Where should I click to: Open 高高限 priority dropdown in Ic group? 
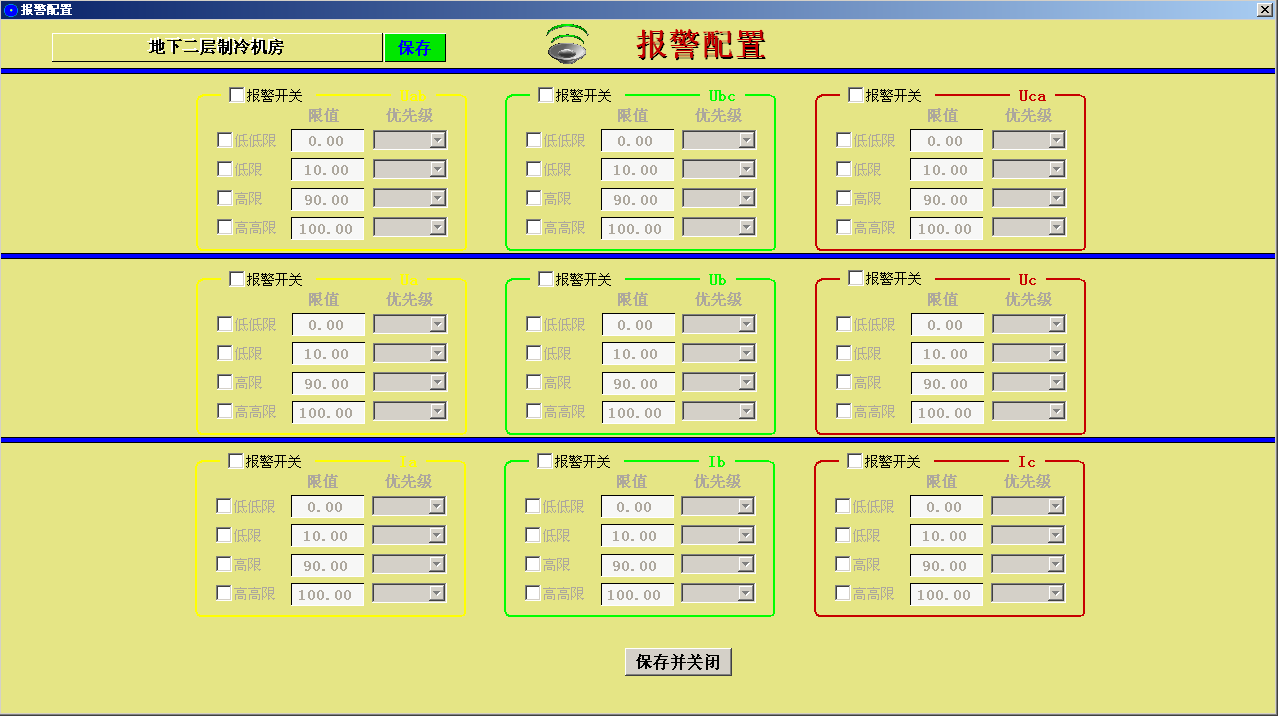click(x=1055, y=594)
